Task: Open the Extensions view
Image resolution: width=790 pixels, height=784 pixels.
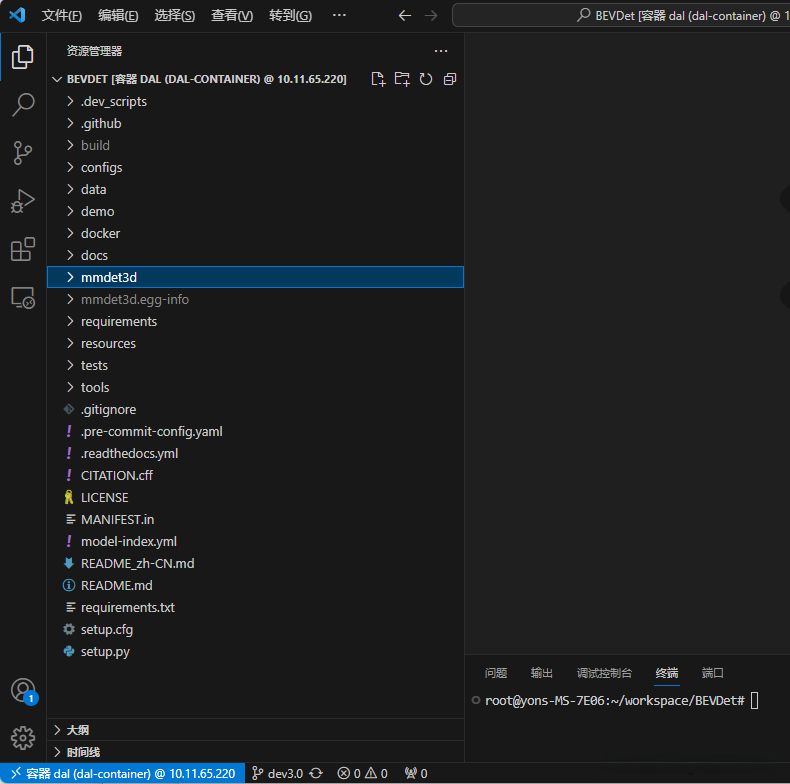Action: point(23,249)
